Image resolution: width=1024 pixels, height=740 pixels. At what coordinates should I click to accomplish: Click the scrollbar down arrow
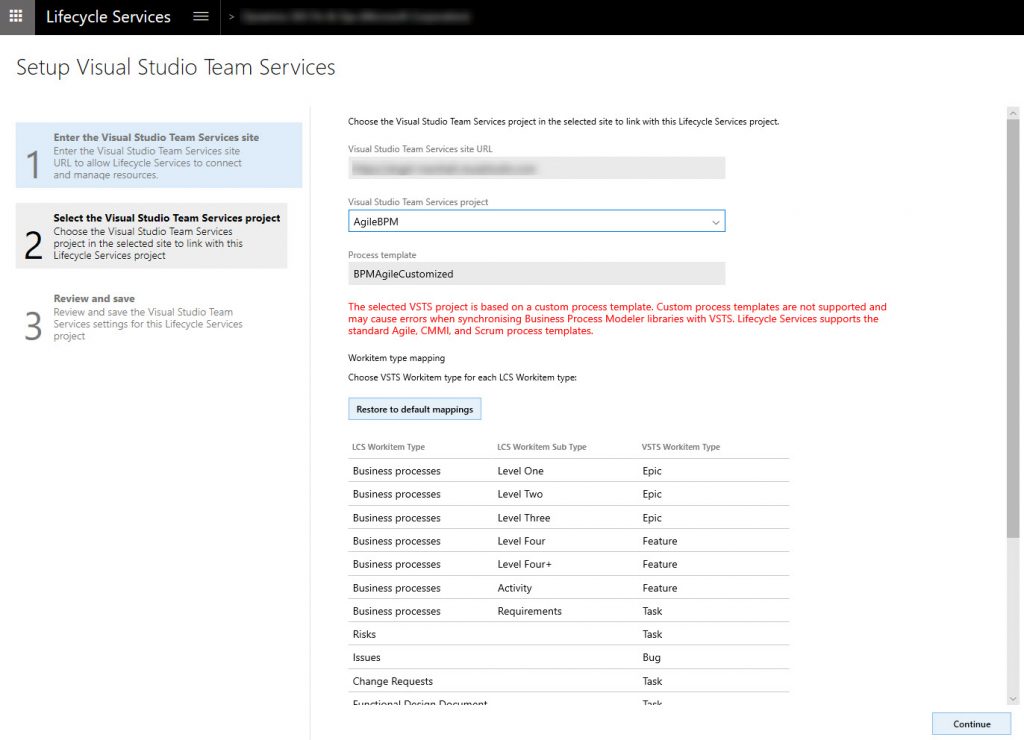point(1011,700)
